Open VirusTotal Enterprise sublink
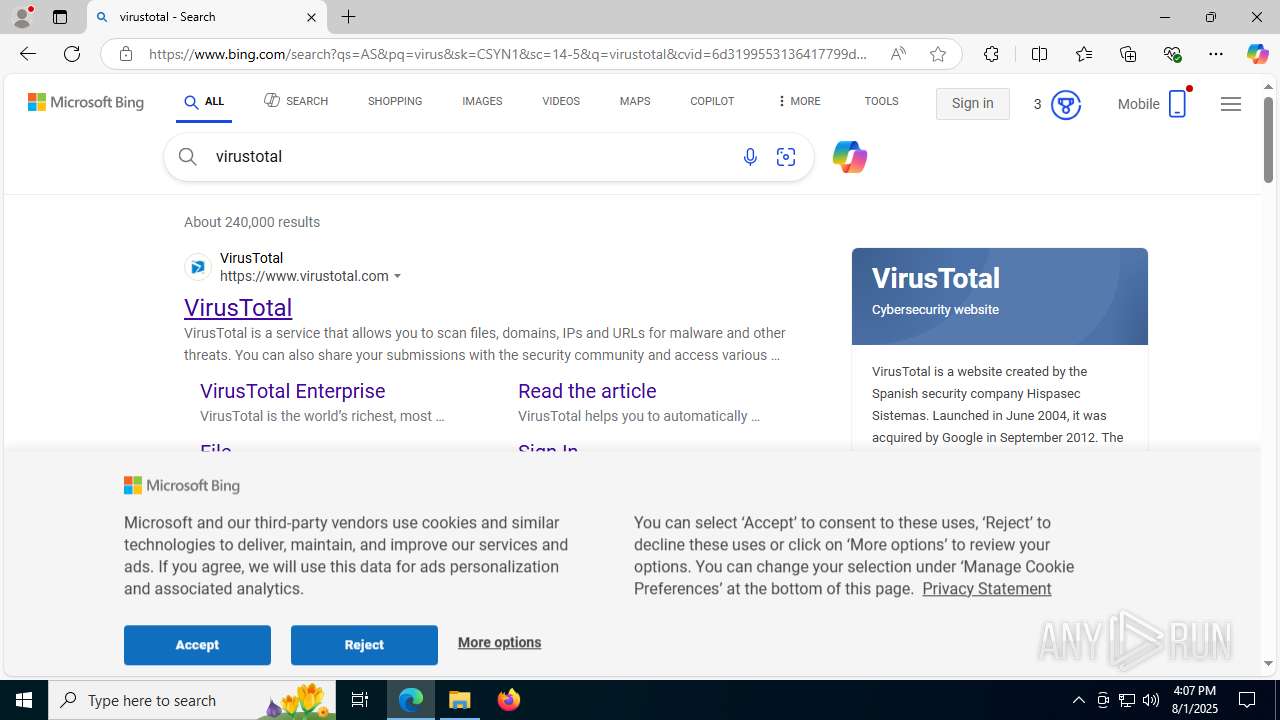This screenshot has width=1280, height=720. [292, 391]
